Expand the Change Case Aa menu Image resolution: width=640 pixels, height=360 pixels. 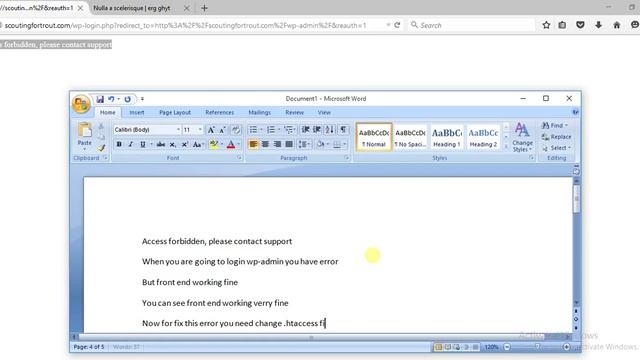(198, 144)
